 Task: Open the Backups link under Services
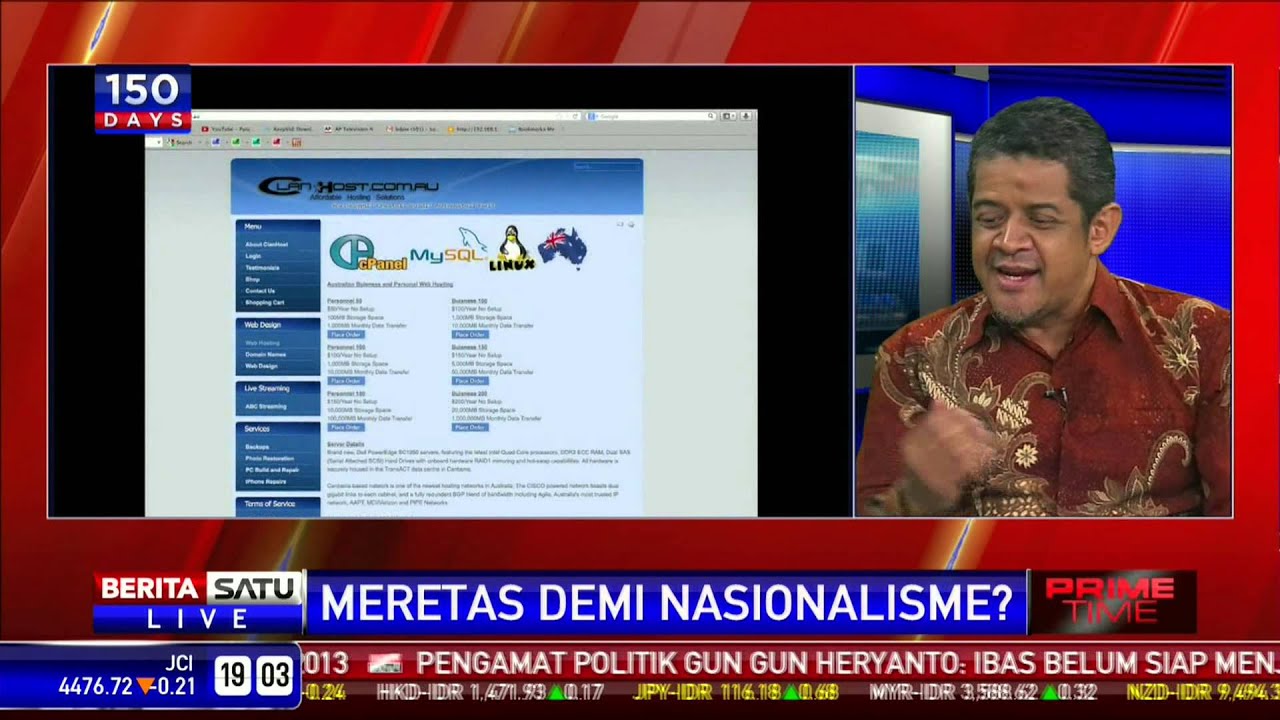257,447
